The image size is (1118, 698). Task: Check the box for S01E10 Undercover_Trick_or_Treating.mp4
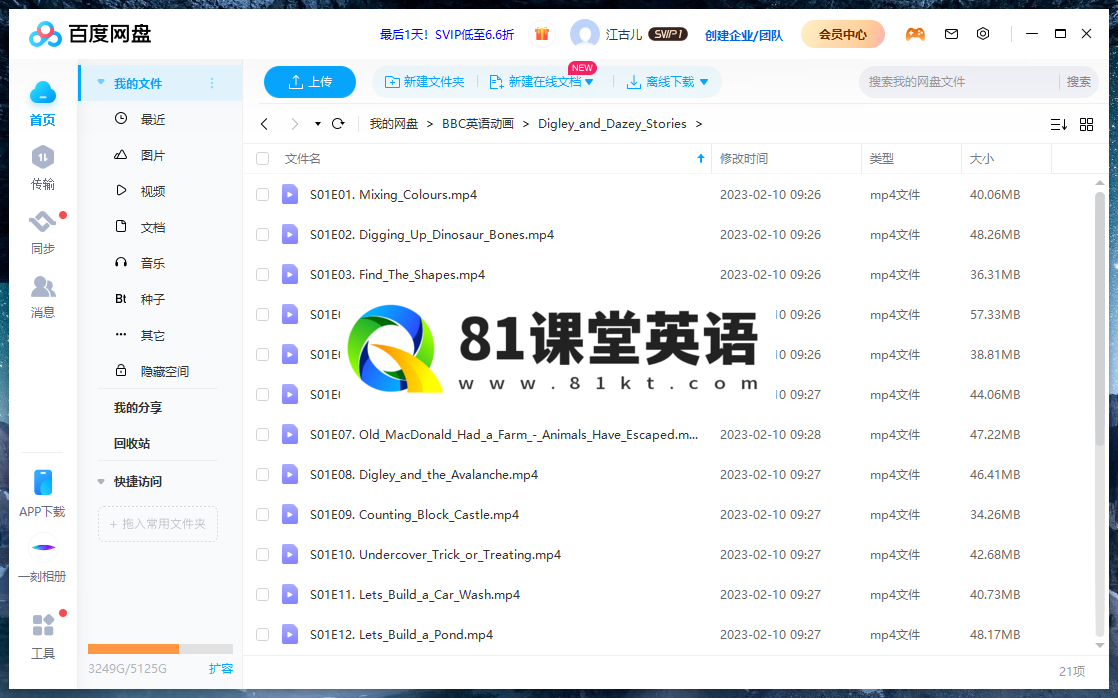pos(262,554)
